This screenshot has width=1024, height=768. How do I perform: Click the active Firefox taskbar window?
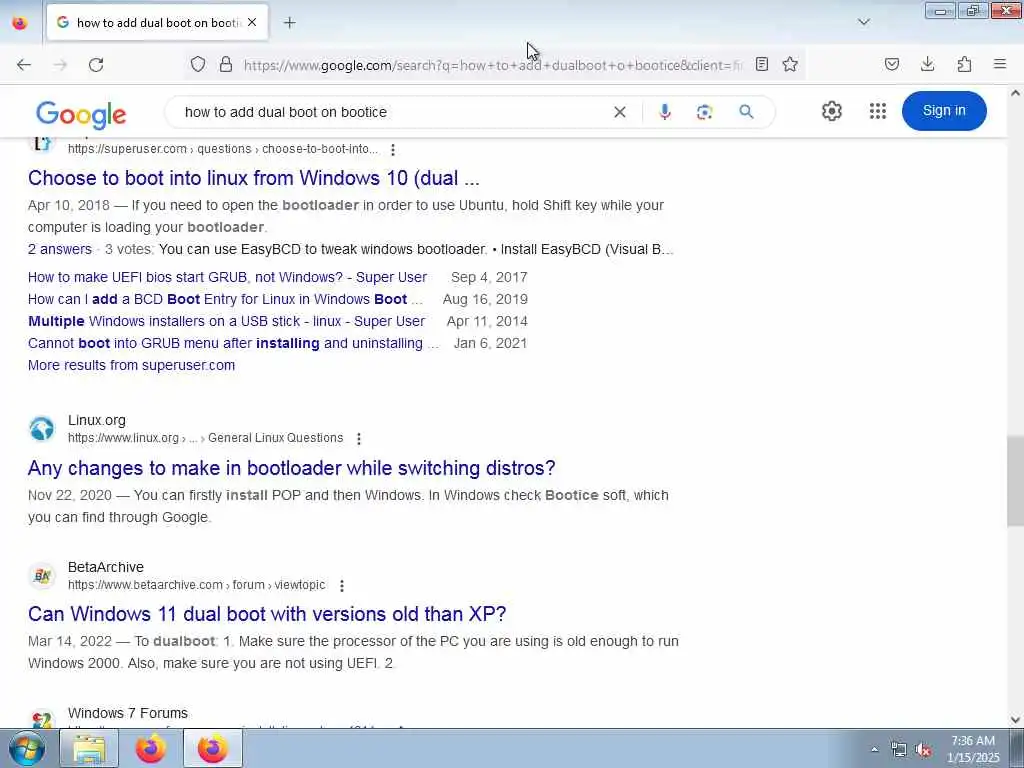[x=213, y=748]
